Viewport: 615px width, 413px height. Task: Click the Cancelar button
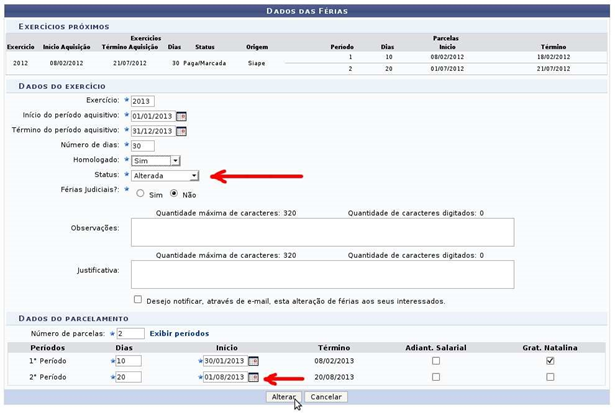pos(326,397)
